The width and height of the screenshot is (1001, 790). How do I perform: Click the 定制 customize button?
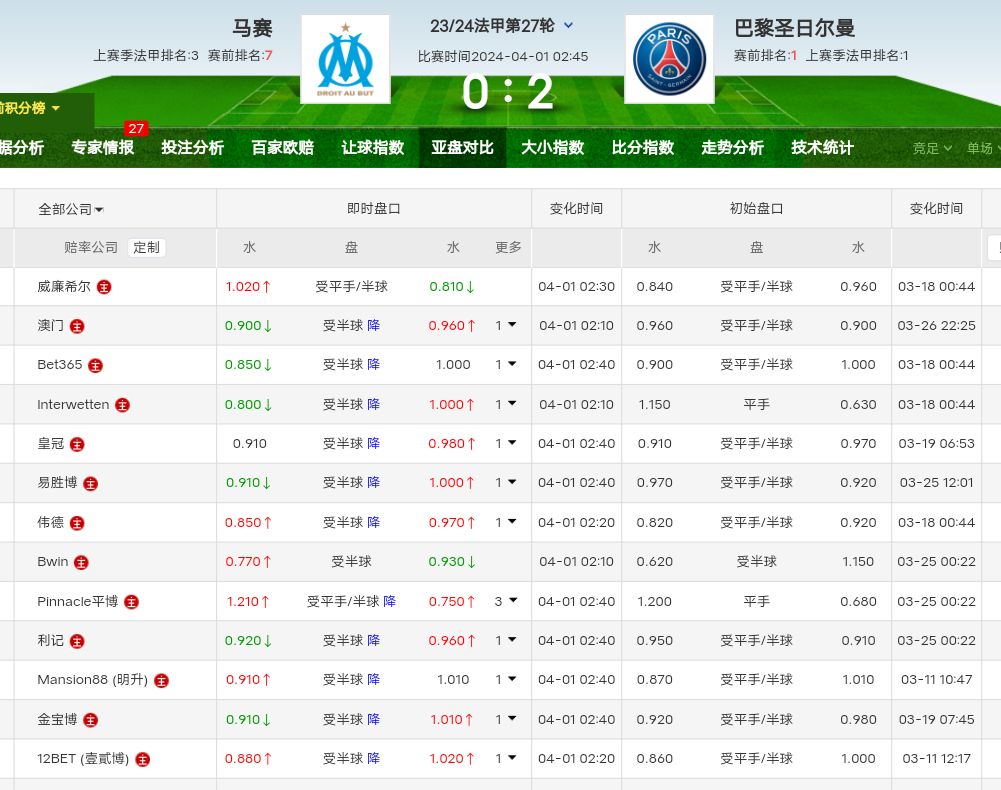pyautogui.click(x=146, y=247)
